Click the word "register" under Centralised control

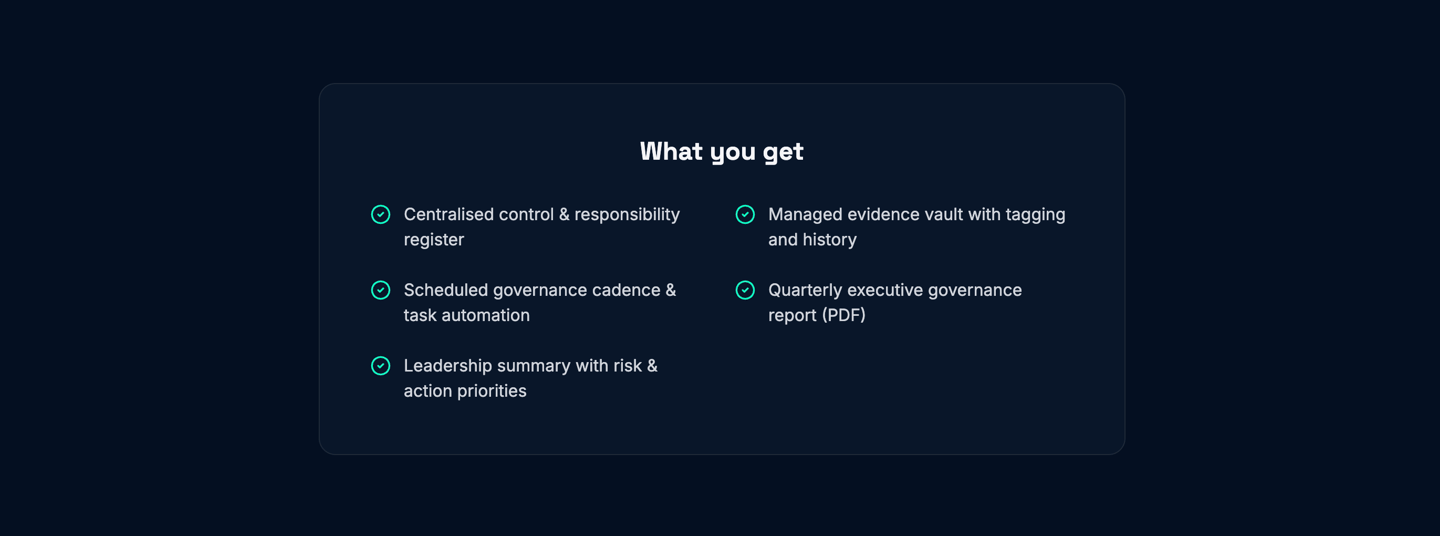coord(434,240)
